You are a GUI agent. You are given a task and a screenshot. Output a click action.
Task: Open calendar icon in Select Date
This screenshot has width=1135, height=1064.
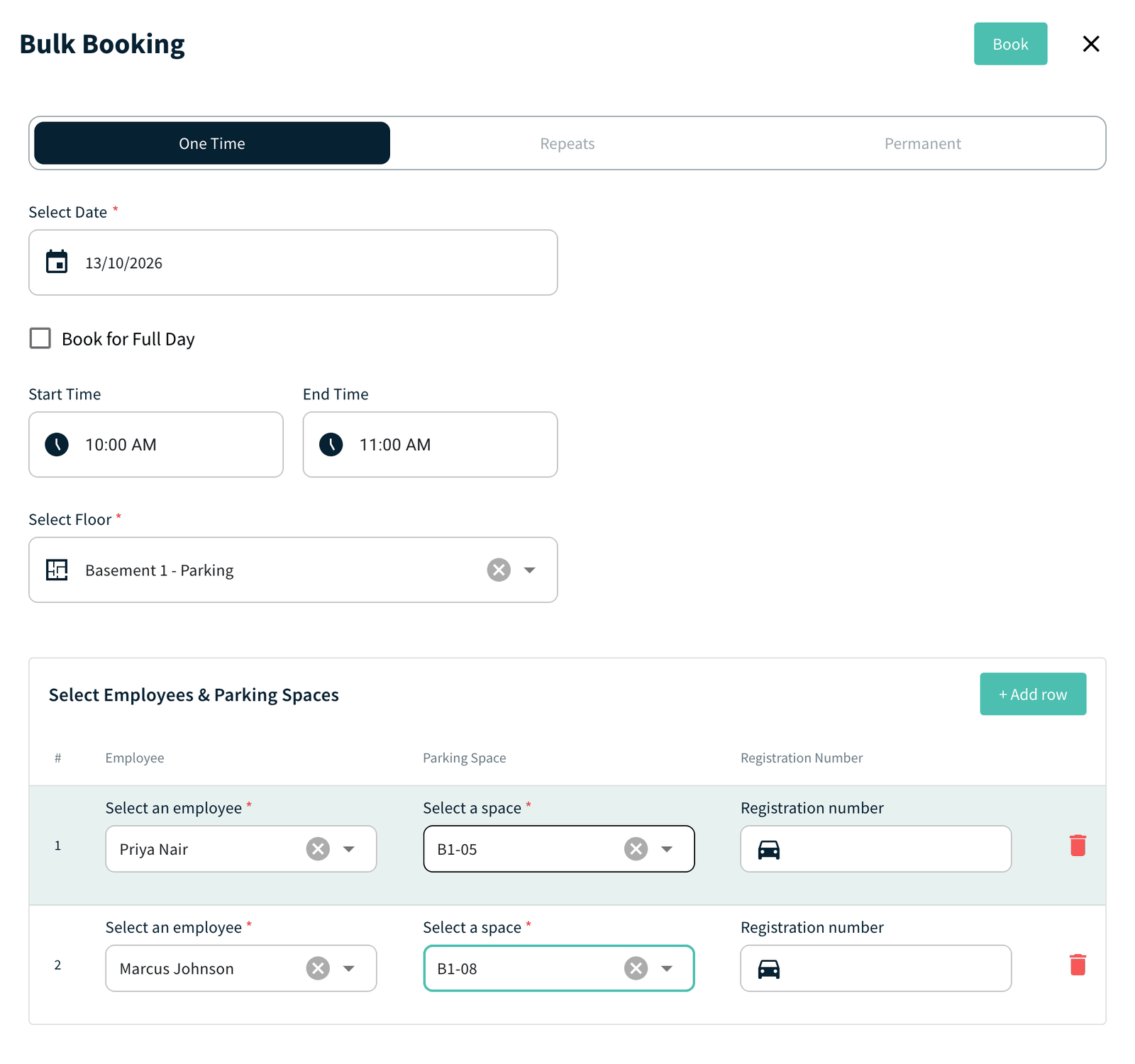pos(57,262)
